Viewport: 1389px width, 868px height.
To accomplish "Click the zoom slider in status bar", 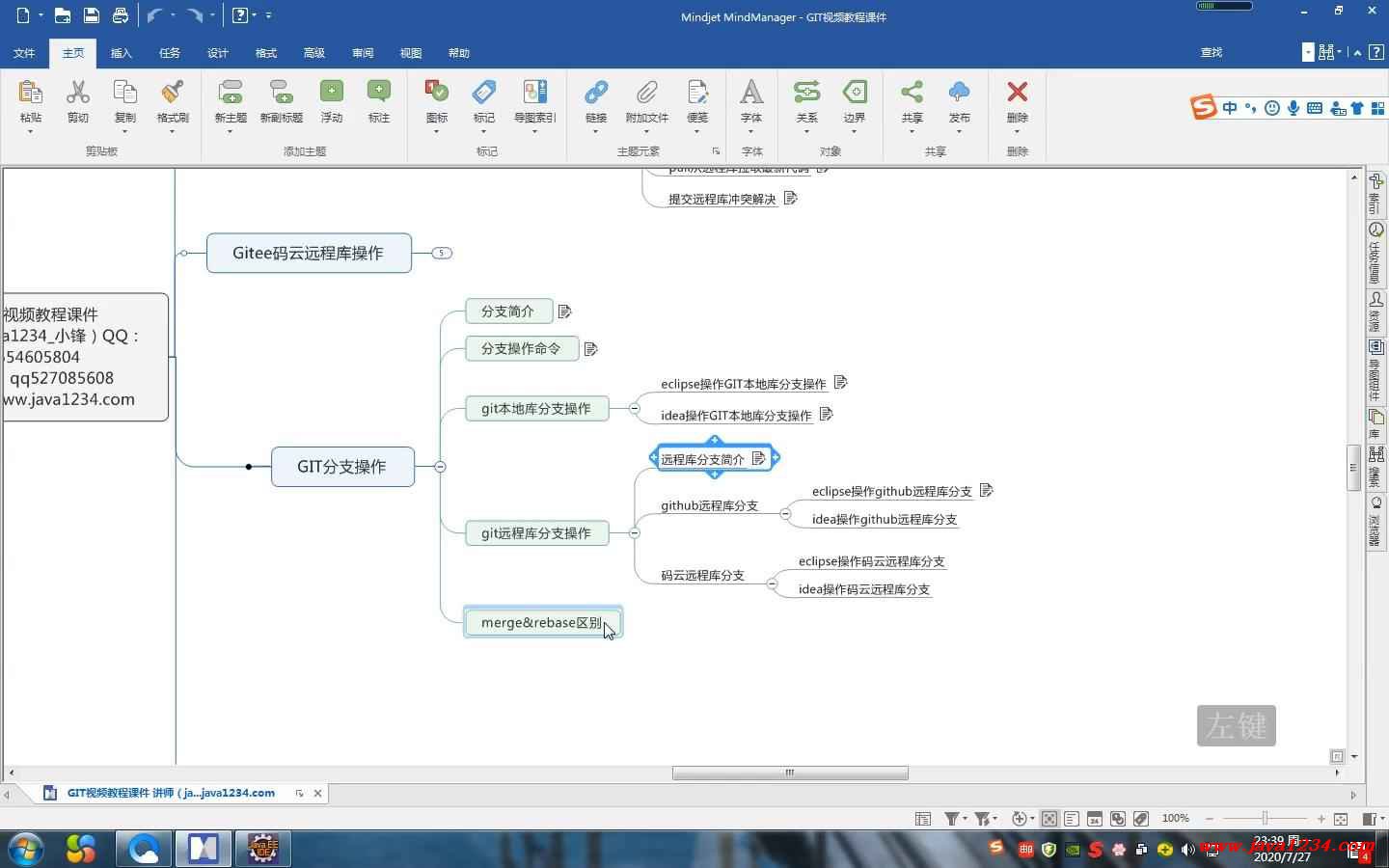I will click(x=1265, y=819).
